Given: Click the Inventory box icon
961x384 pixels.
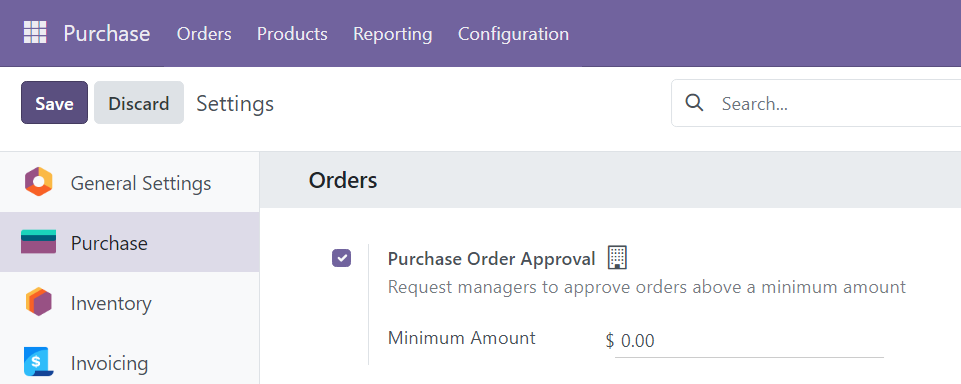Looking at the screenshot, I should click(39, 302).
